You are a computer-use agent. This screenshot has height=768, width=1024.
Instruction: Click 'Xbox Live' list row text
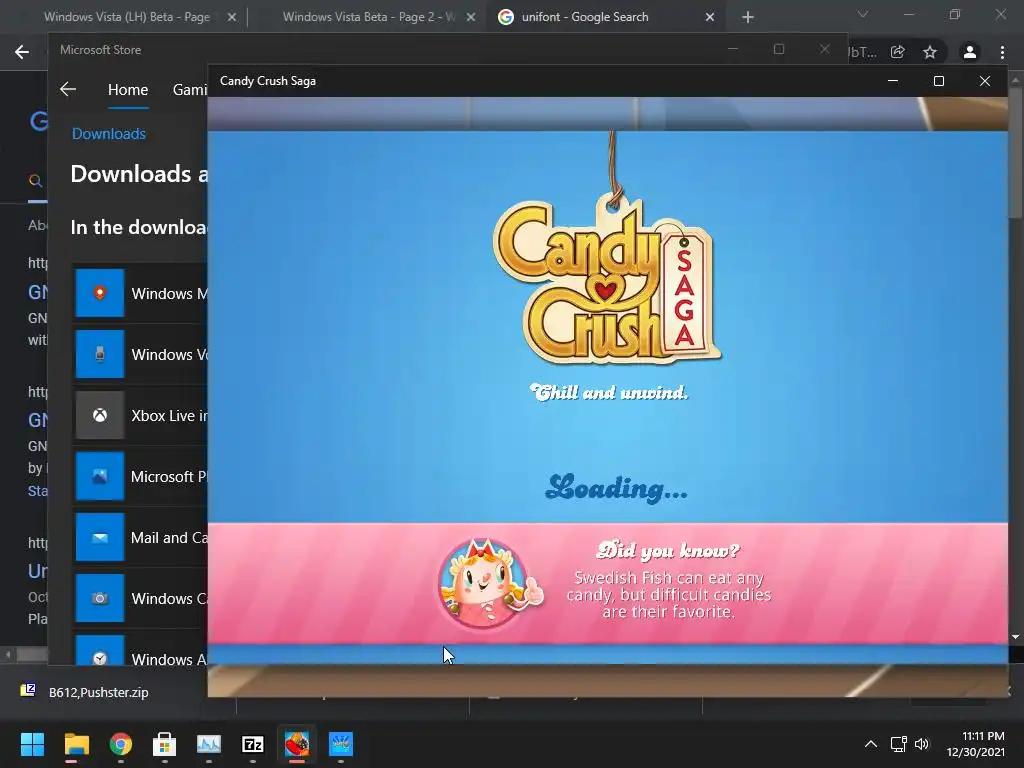point(169,416)
